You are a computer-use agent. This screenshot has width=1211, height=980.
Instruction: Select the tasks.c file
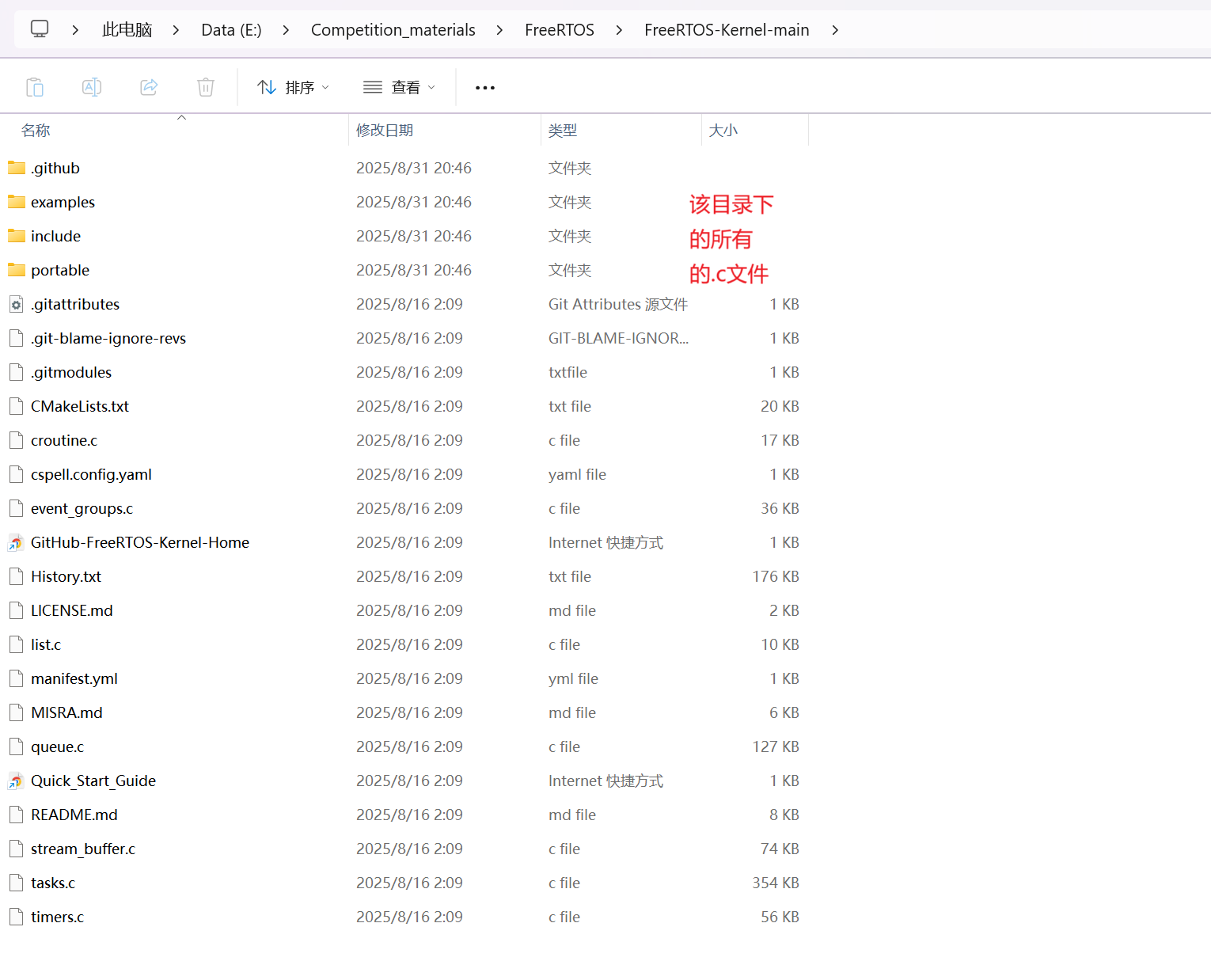(52, 883)
